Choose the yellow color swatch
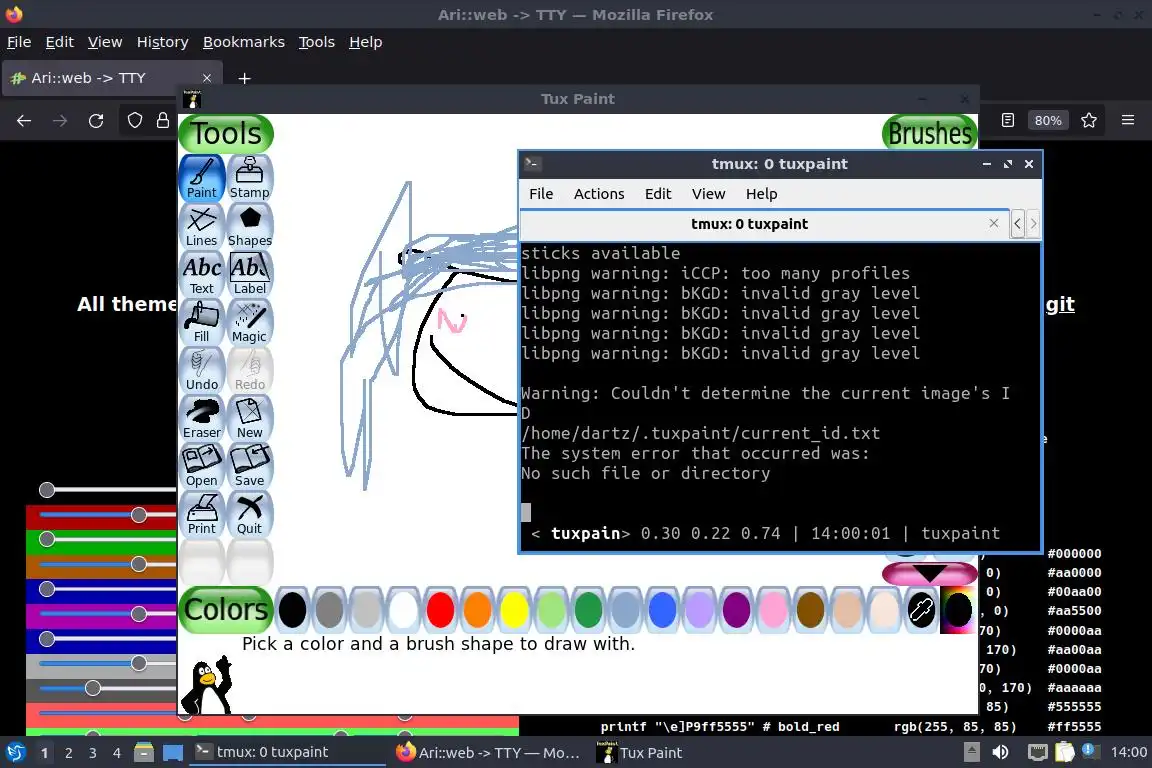 coord(514,610)
